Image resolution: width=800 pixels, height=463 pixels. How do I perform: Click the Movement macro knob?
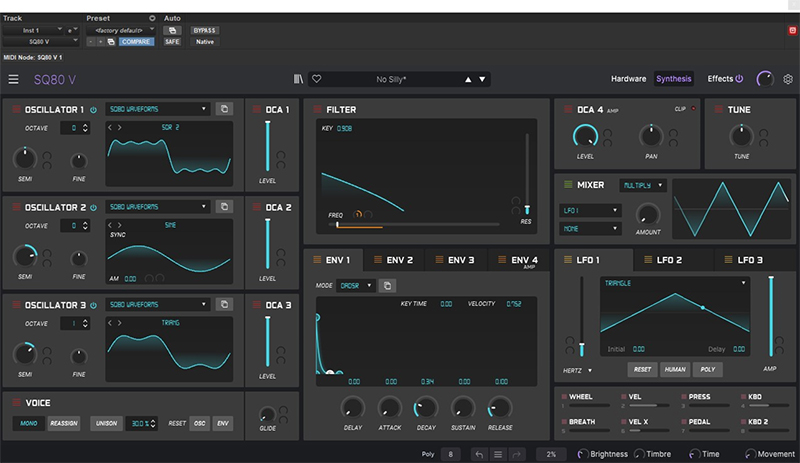[x=750, y=454]
